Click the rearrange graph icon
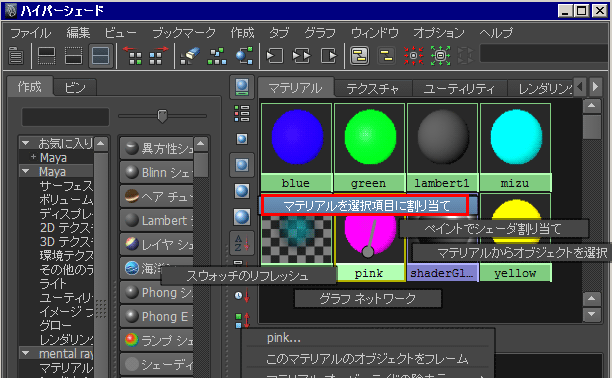The image size is (612, 378). tap(217, 56)
